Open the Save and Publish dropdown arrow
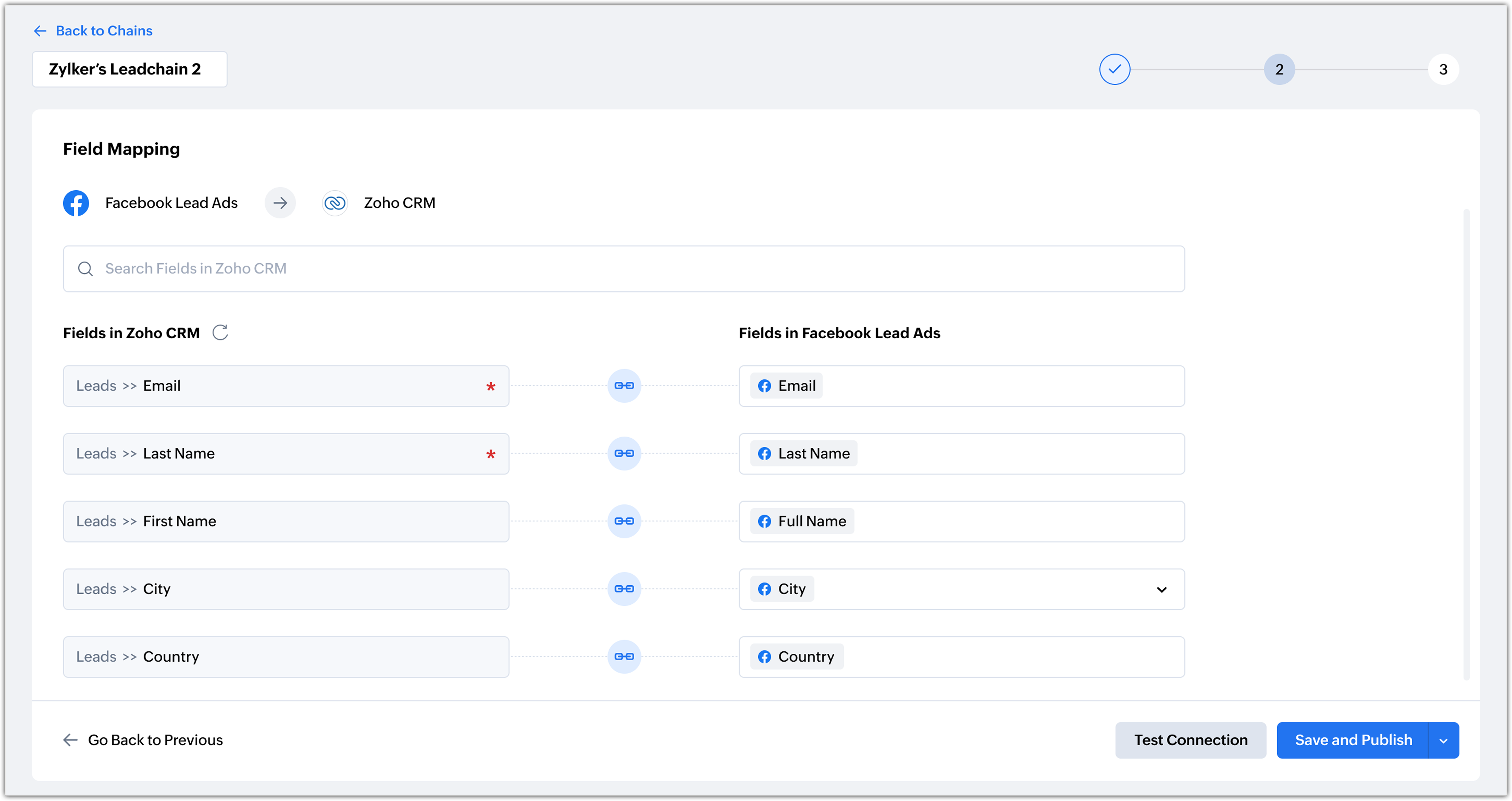This screenshot has width=1512, height=801. [x=1443, y=741]
